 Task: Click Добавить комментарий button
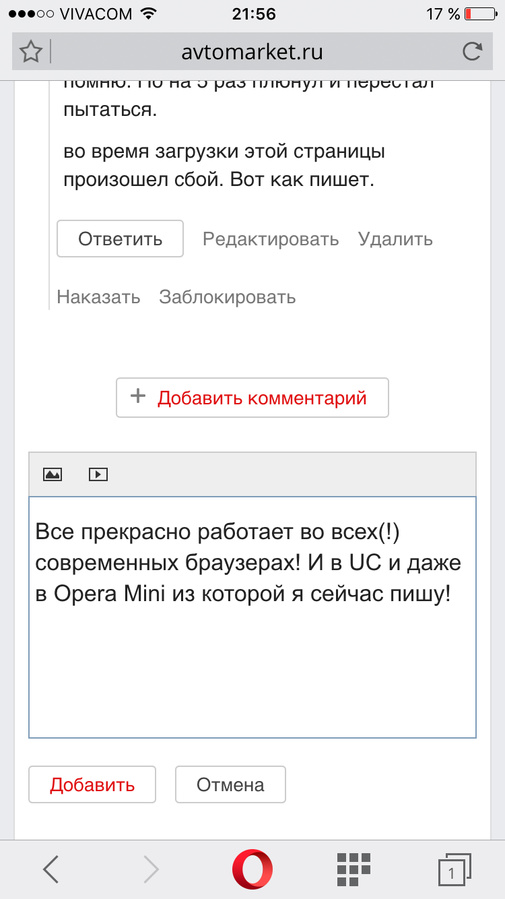252,397
